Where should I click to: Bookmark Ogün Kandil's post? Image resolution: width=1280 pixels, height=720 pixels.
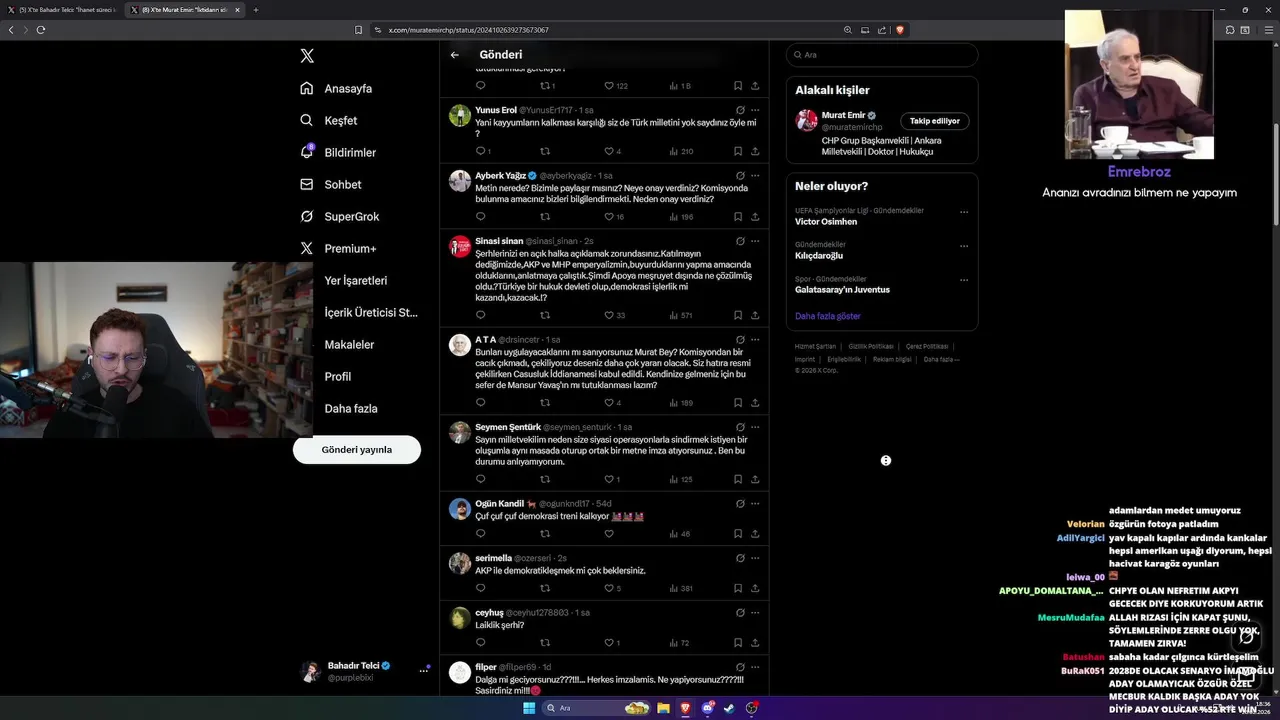coord(738,534)
